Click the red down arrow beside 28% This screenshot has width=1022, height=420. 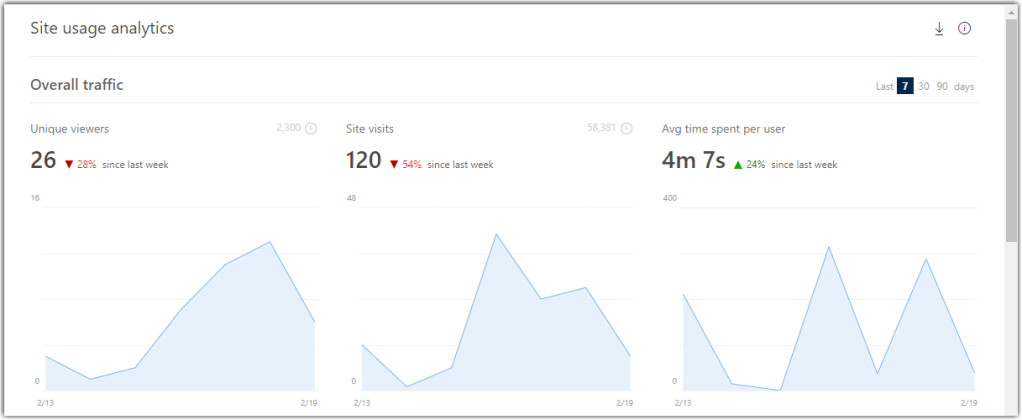(x=68, y=165)
